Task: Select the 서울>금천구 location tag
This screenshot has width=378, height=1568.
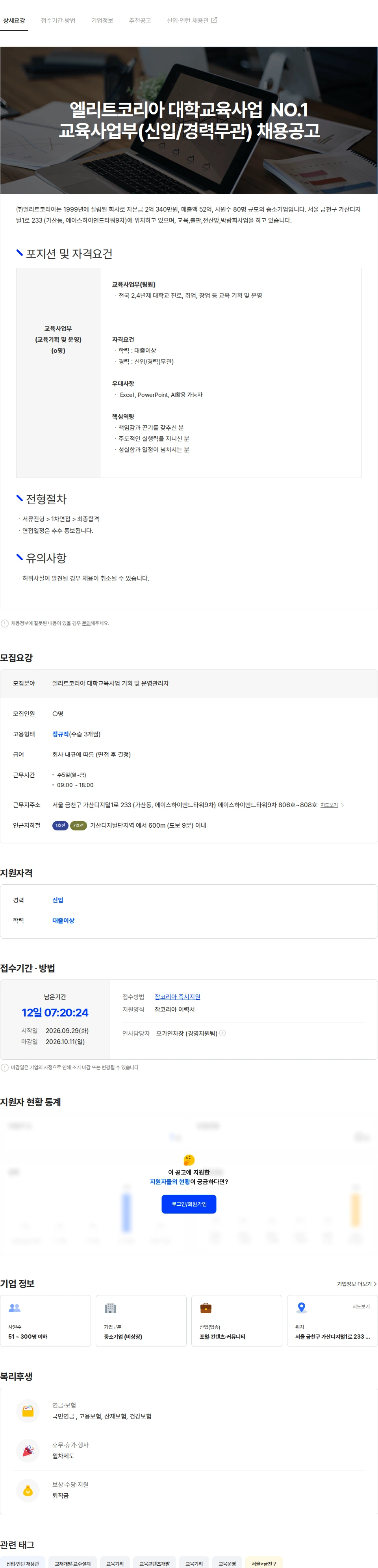Action: pyautogui.click(x=263, y=1562)
